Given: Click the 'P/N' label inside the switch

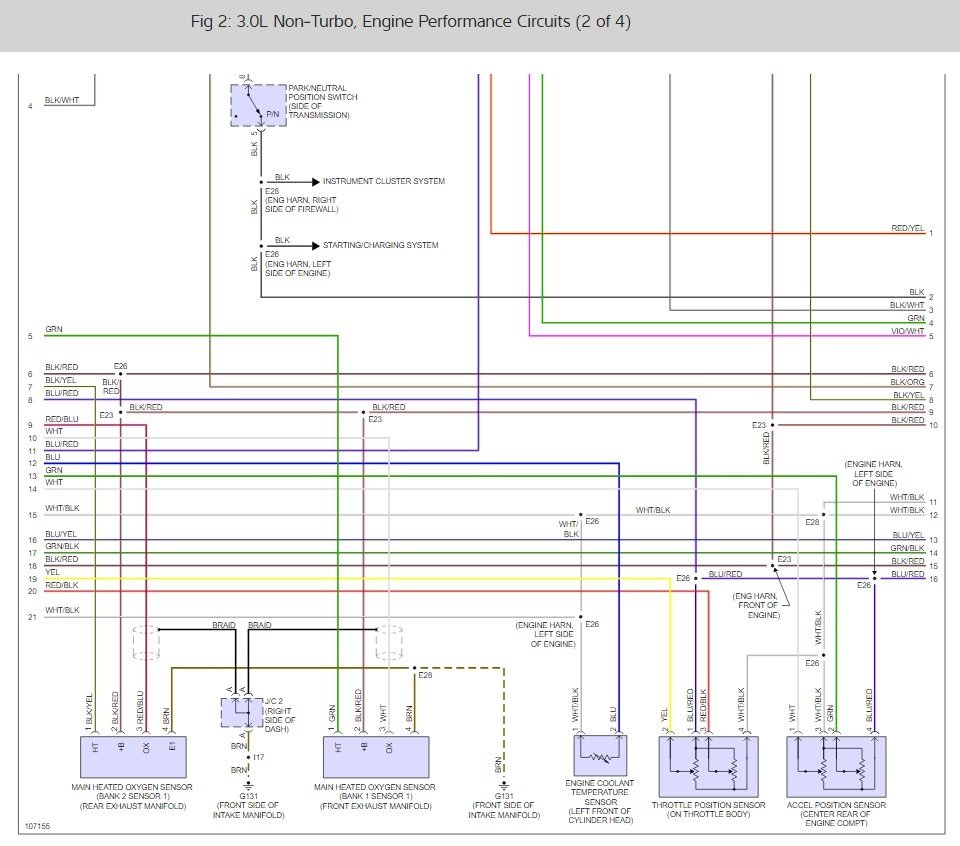Looking at the screenshot, I should point(272,114).
